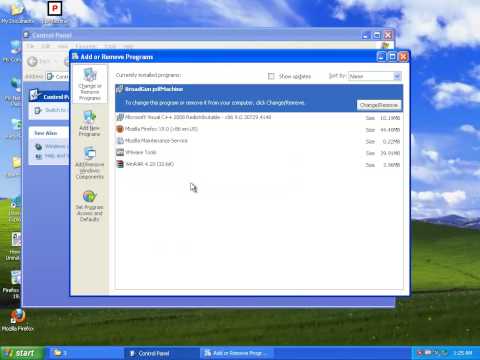Open the Add New Programs sidebar icon
Viewport: 480px width, 360px height.
pos(89,117)
